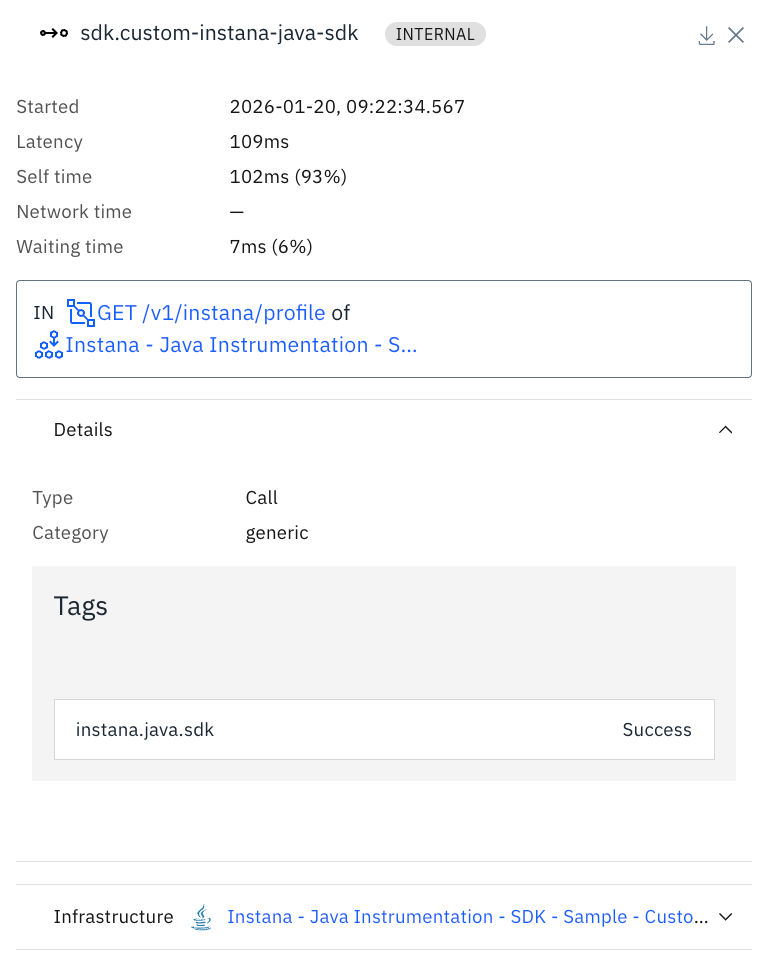
Task: Collapse the Details section chevron
Action: coord(725,430)
